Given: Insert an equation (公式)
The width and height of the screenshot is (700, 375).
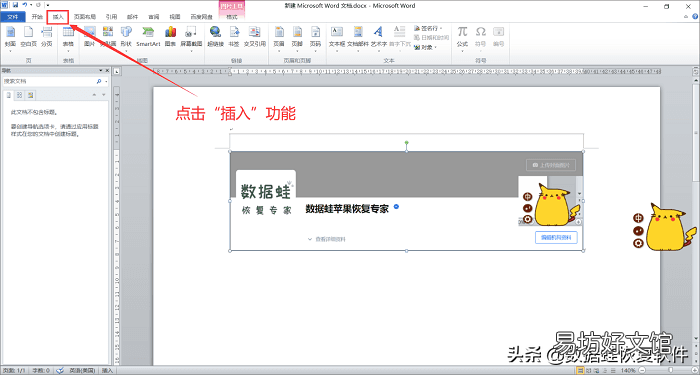Looking at the screenshot, I should pyautogui.click(x=462, y=38).
